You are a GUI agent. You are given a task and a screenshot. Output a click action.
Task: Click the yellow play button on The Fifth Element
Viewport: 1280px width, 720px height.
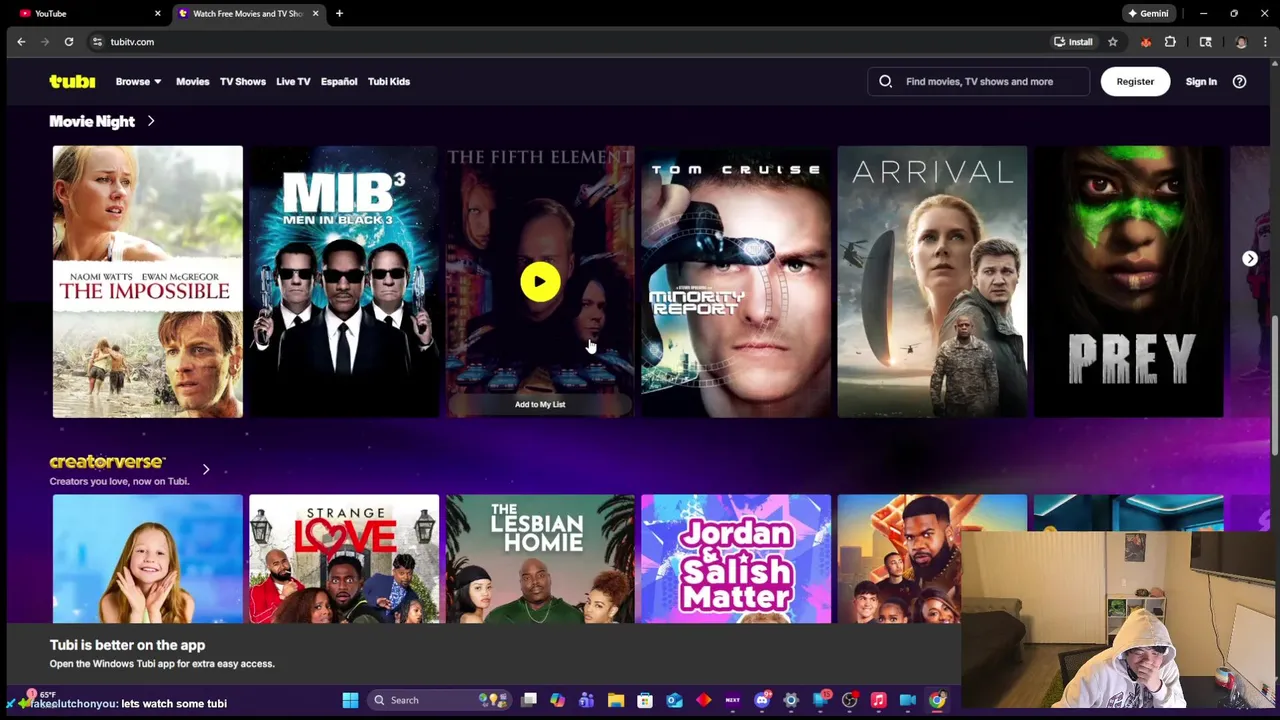540,282
